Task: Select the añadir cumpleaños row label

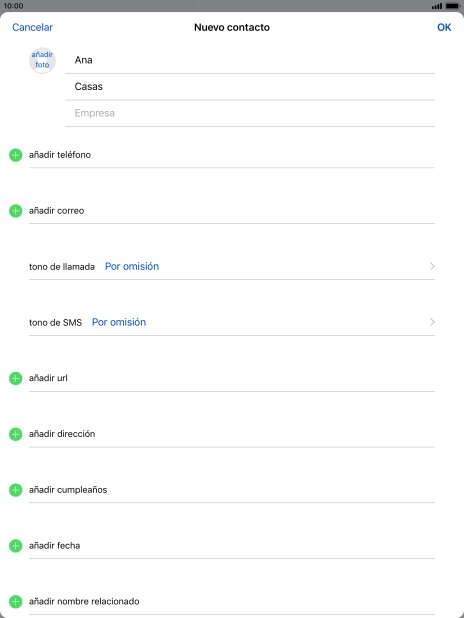Action: click(68, 490)
